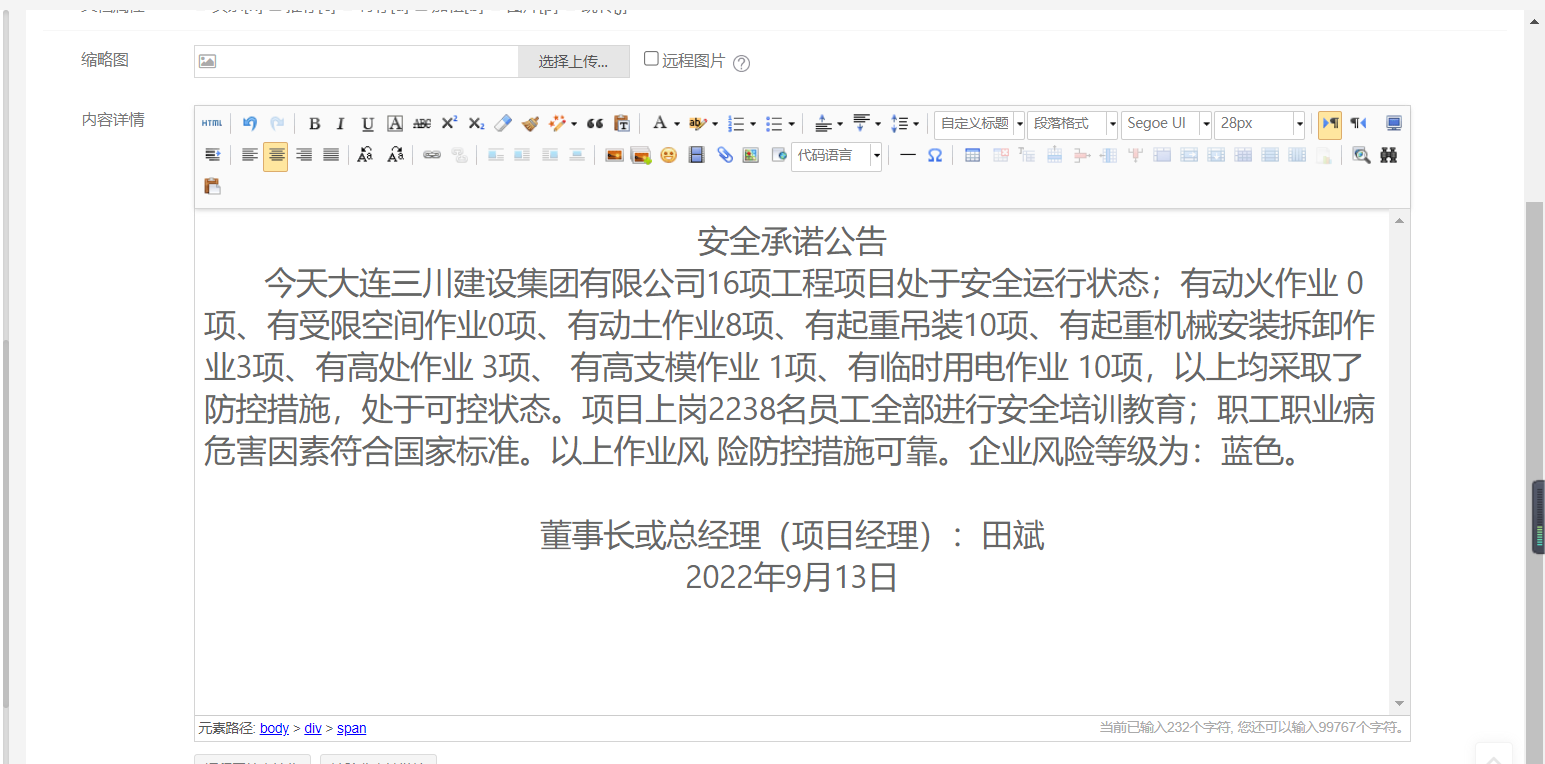The width and height of the screenshot is (1545, 764).
Task: Open the 段落格式 paragraph format dropdown
Action: point(1073,123)
